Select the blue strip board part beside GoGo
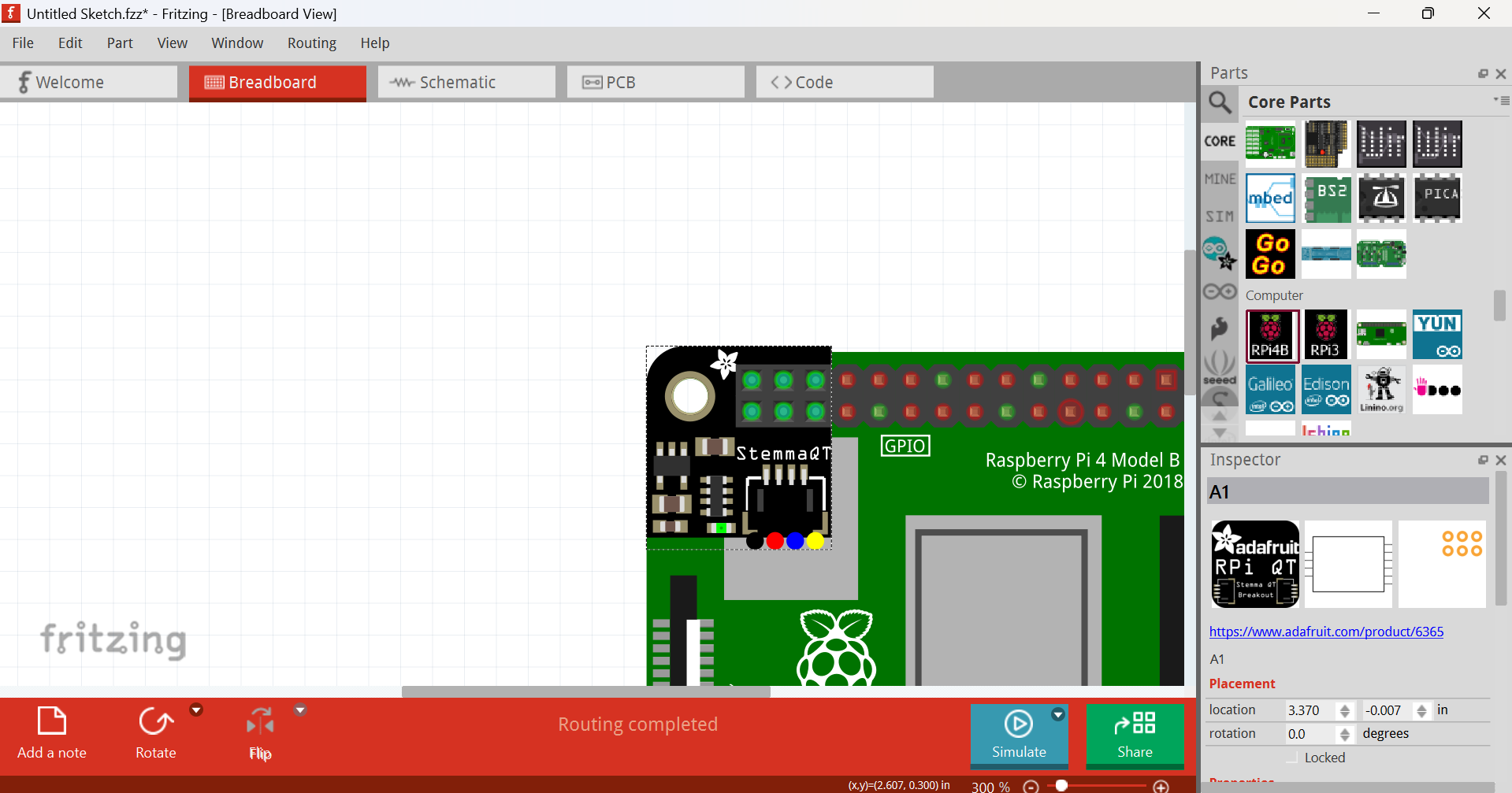The height and width of the screenshot is (793, 1512). (1326, 254)
